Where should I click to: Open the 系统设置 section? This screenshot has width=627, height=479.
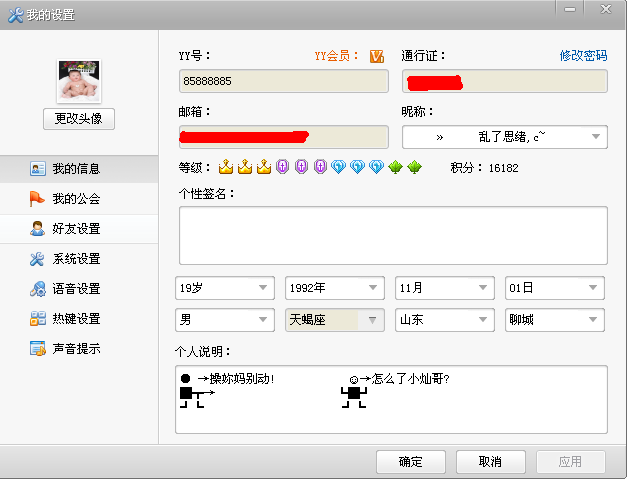79,259
